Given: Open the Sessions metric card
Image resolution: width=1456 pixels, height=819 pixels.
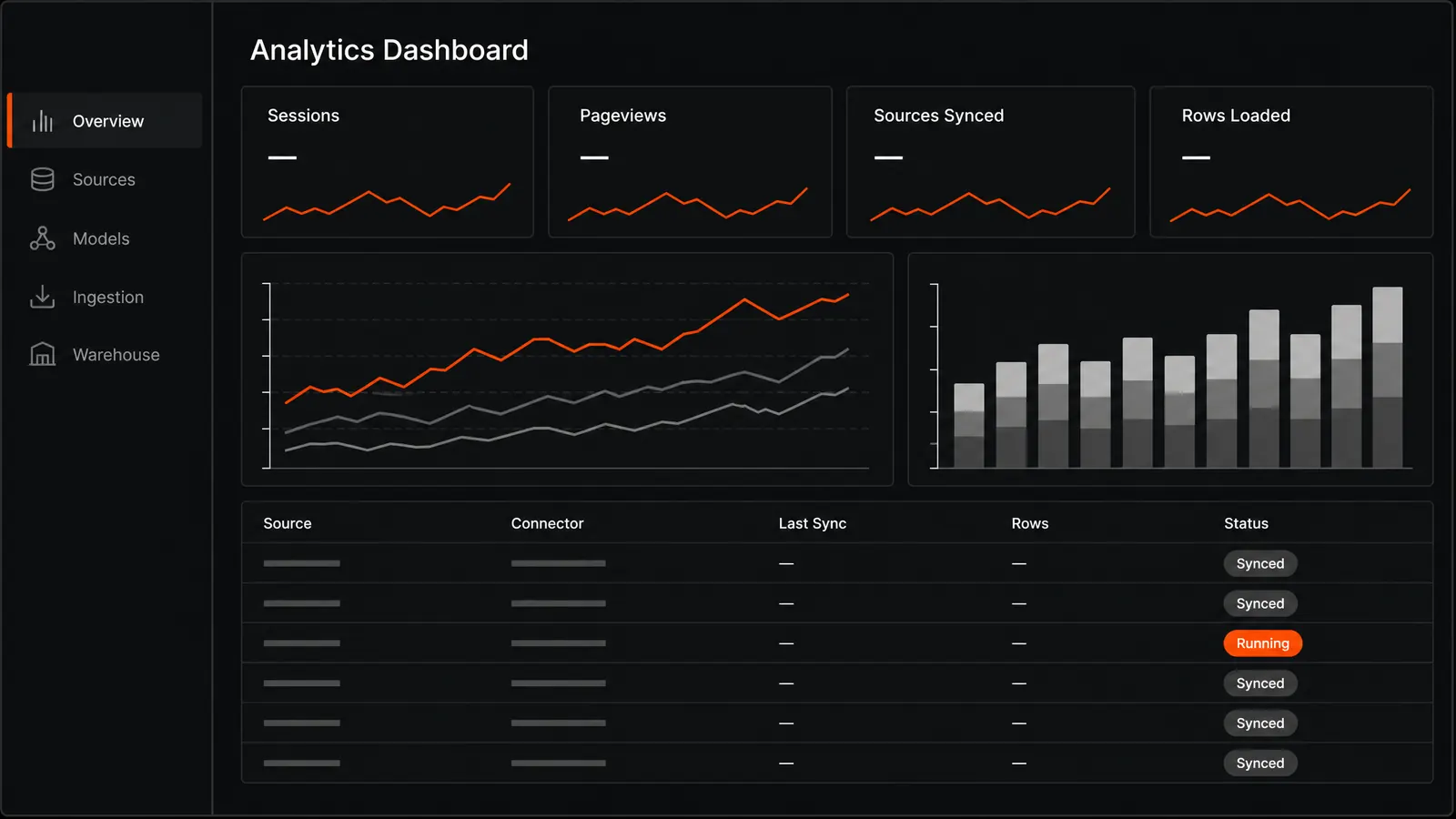Looking at the screenshot, I should (x=388, y=162).
